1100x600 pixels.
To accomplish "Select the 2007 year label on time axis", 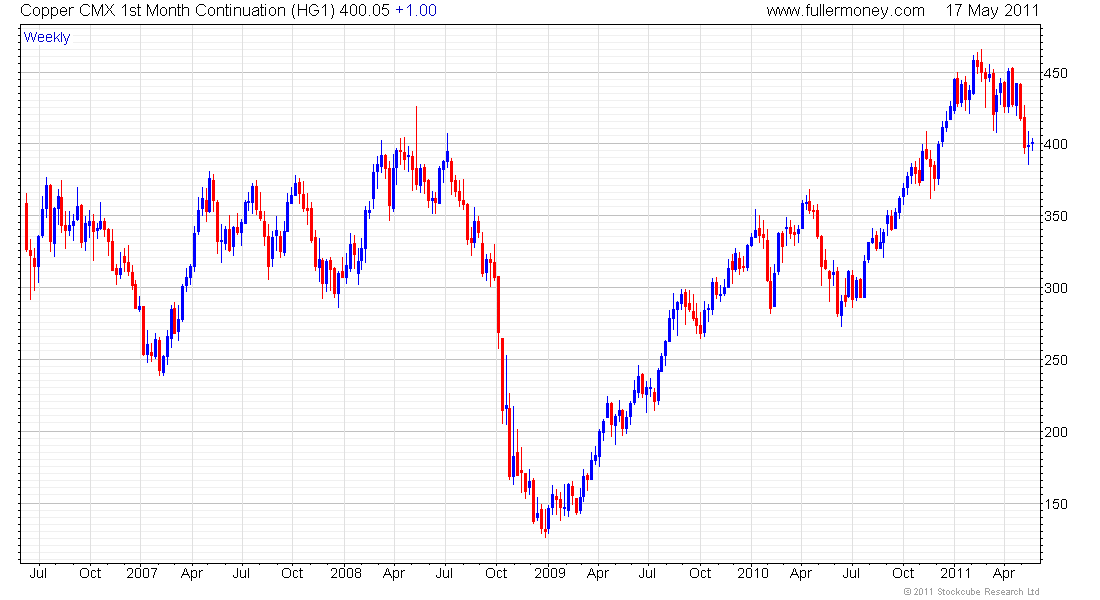I will pyautogui.click(x=142, y=573).
